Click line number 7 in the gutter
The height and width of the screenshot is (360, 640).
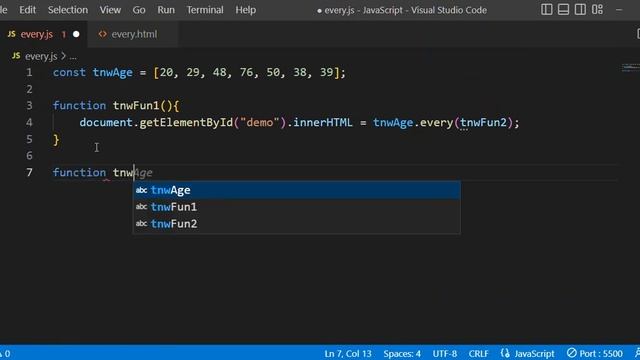click(x=29, y=172)
